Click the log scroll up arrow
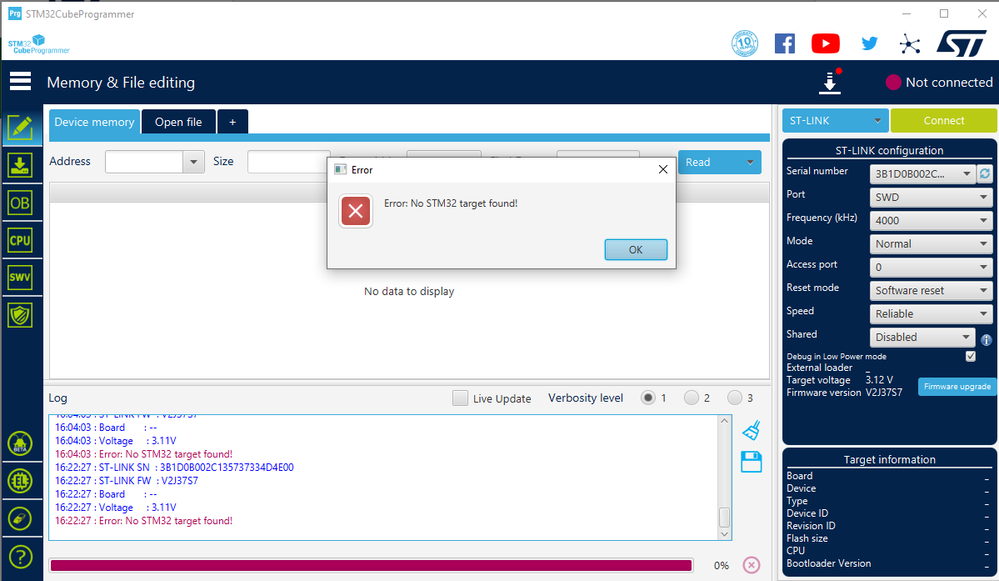999x581 pixels. [724, 421]
